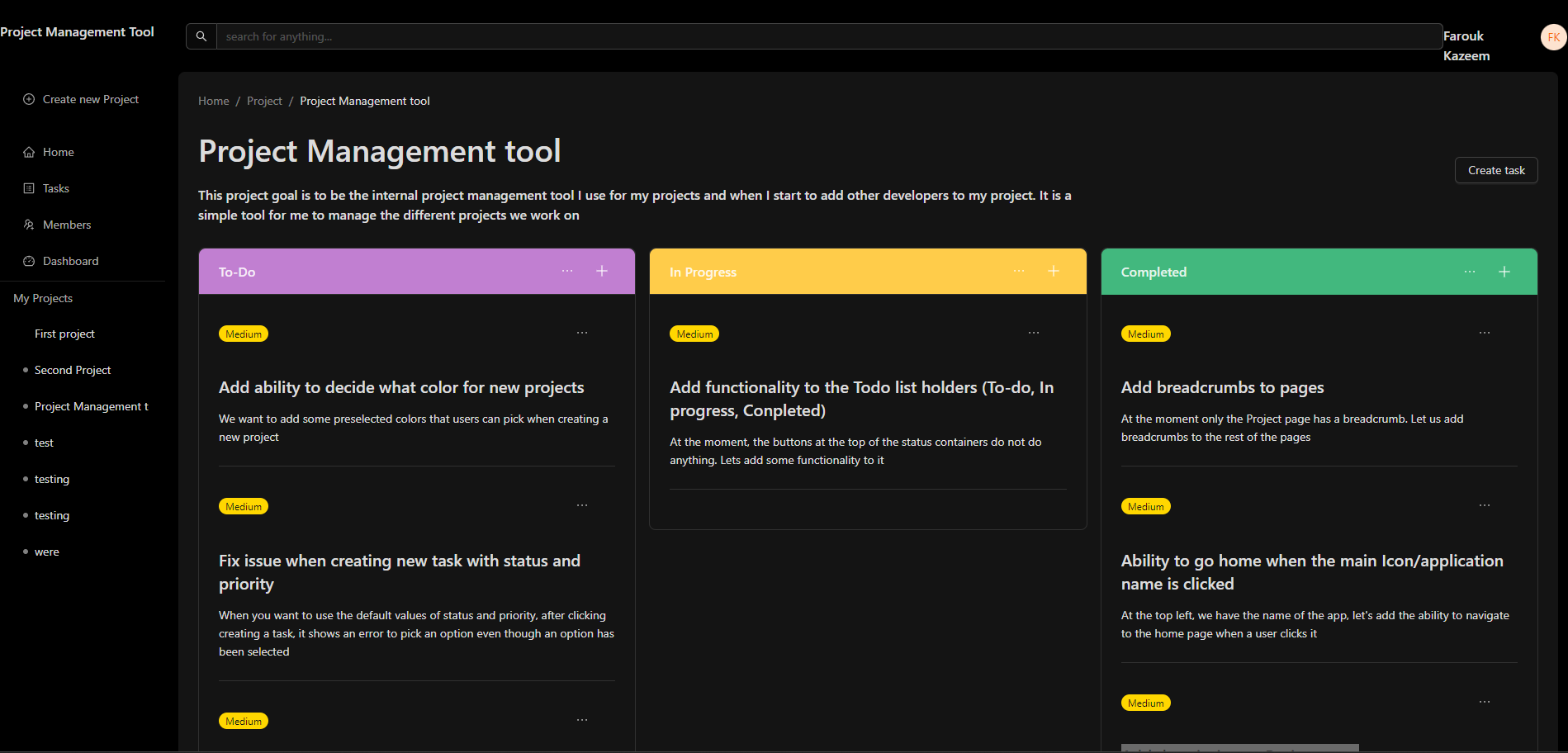Click the FK user avatar

click(1553, 37)
